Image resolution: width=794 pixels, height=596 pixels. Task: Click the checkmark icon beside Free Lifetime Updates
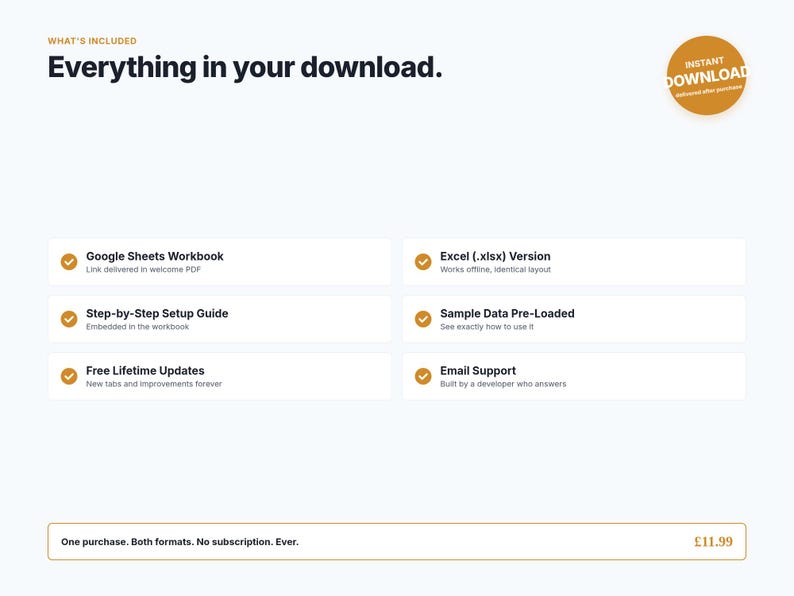(x=69, y=376)
